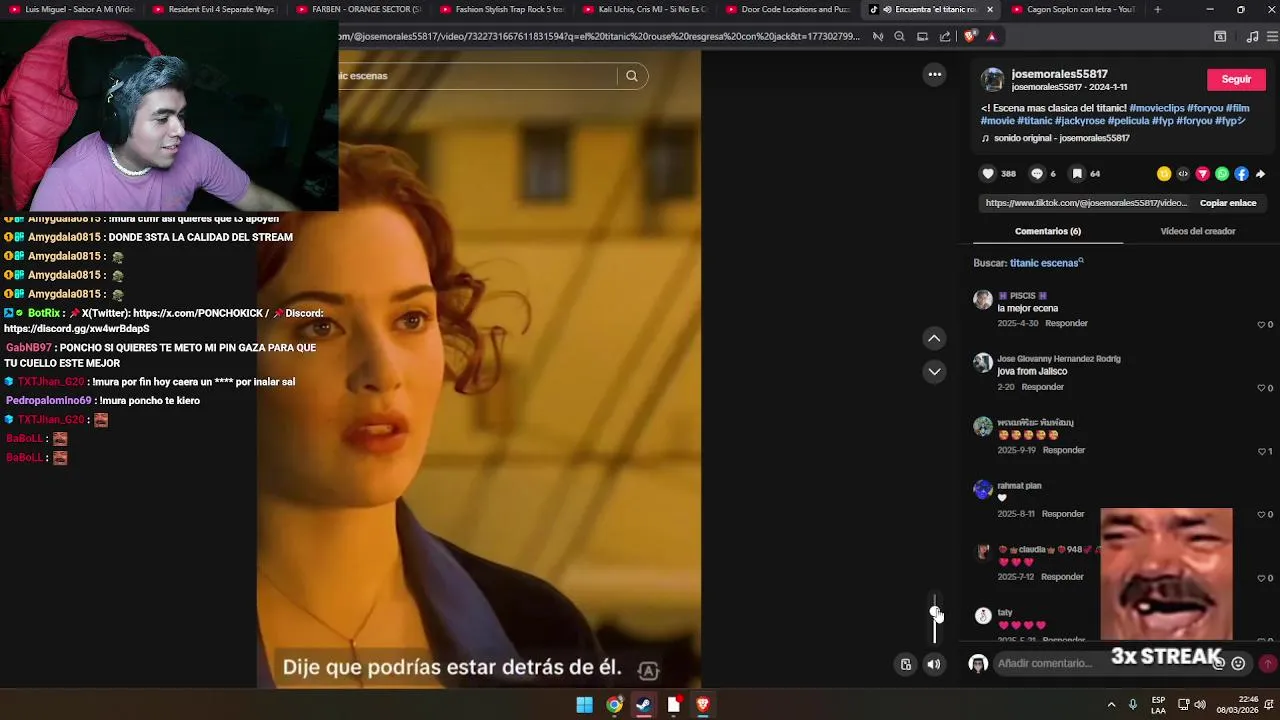The image size is (1280, 720).
Task: Open the three-dots video options menu
Action: 935,74
